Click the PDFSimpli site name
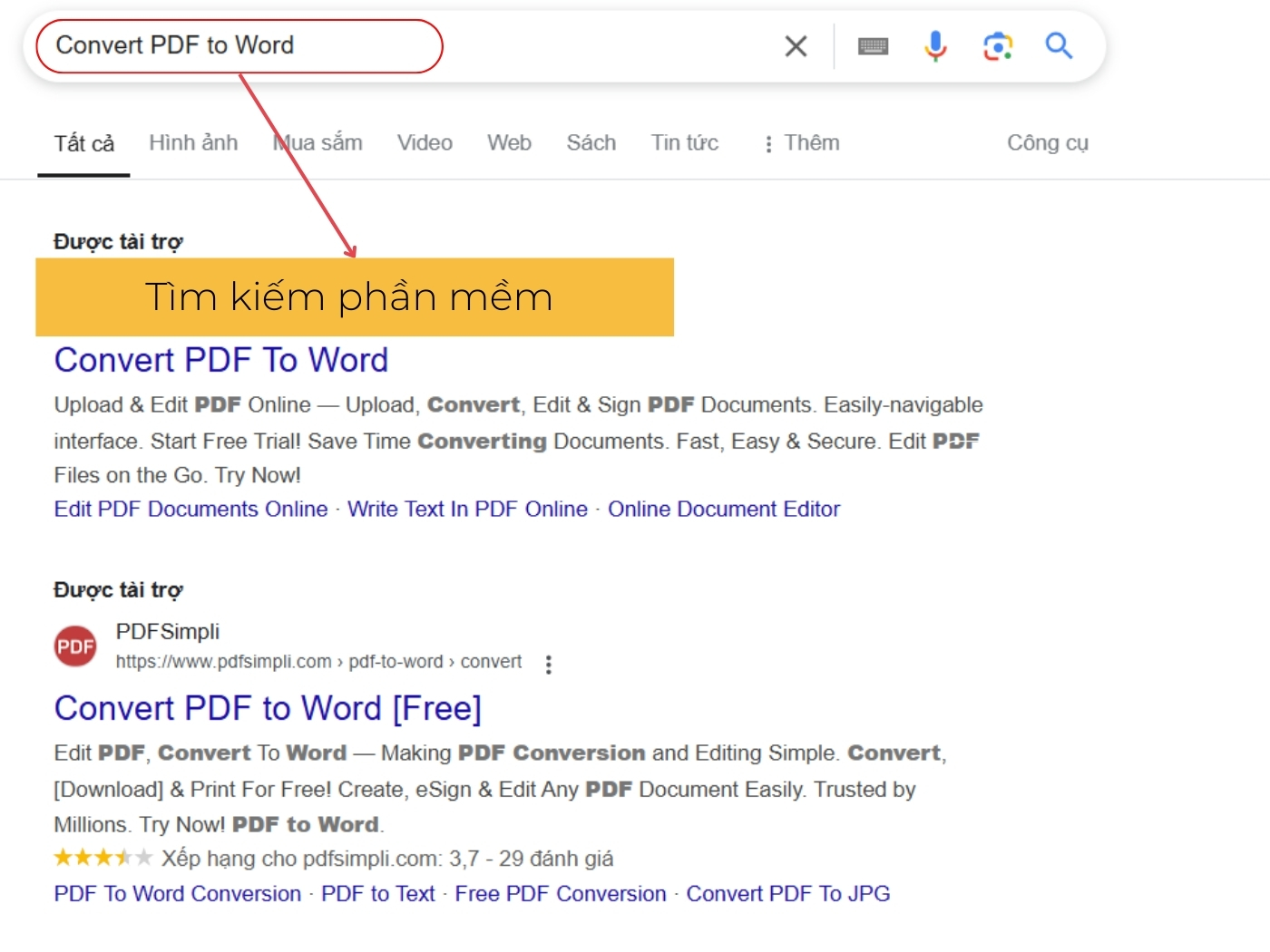The height and width of the screenshot is (952, 1270). pos(168,632)
